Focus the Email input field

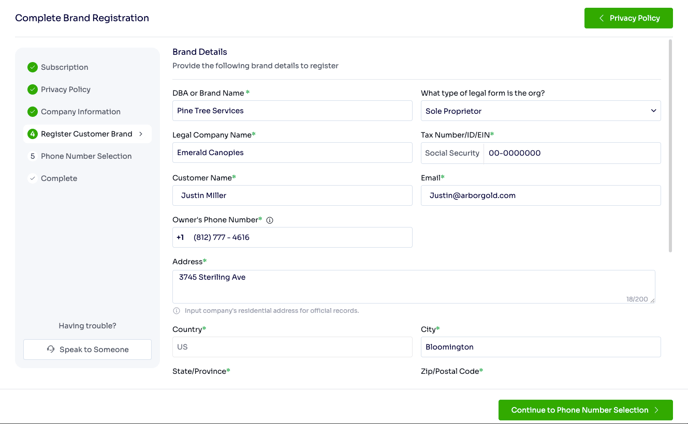pyautogui.click(x=540, y=195)
